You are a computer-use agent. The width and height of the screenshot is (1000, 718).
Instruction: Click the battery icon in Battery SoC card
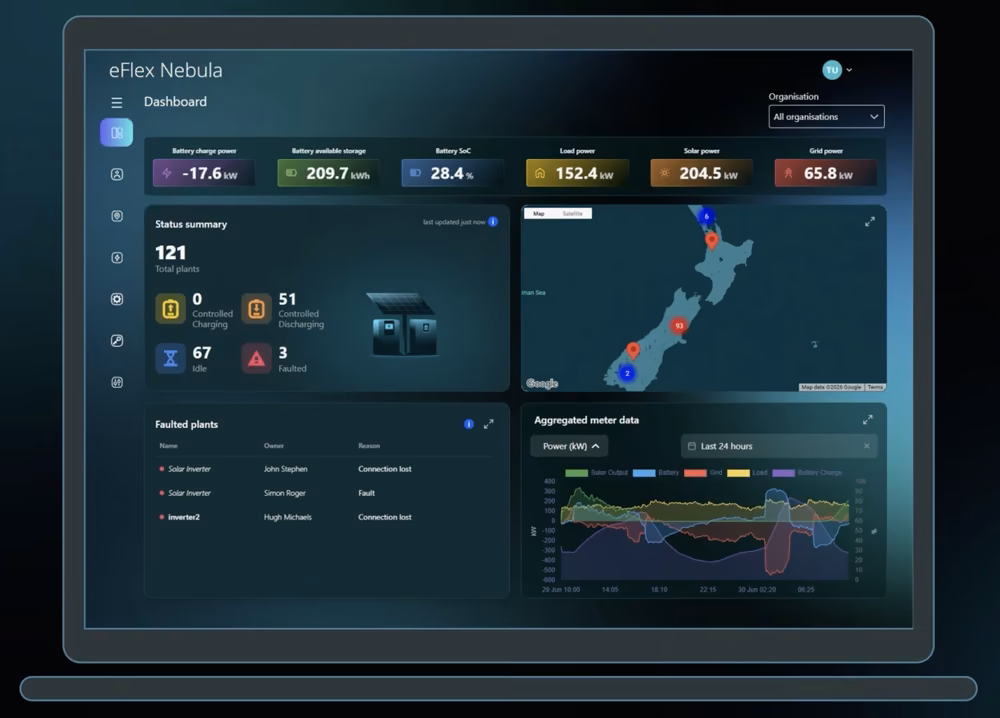coord(415,173)
